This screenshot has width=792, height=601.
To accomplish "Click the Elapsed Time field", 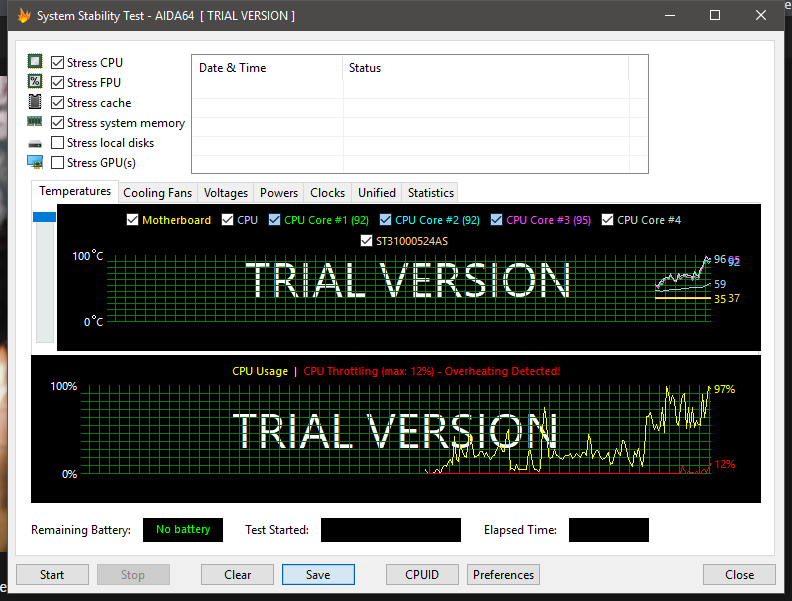I will click(609, 530).
